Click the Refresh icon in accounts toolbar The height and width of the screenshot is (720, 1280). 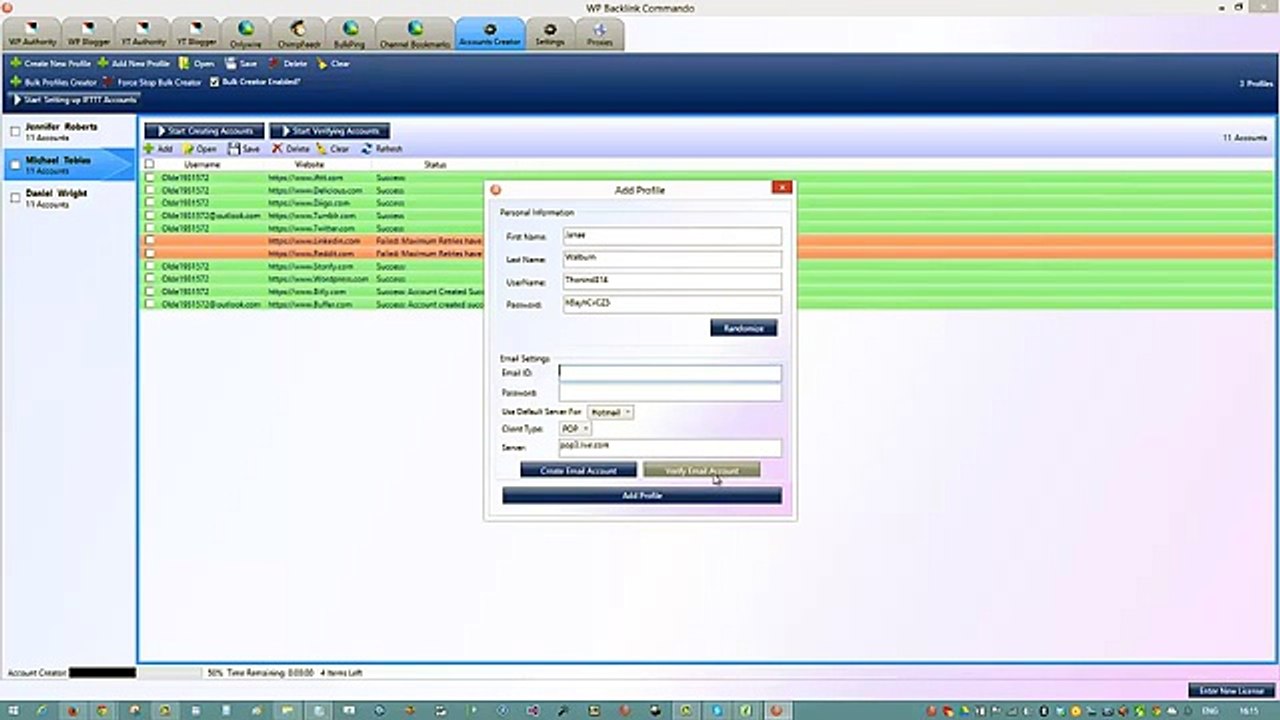click(x=367, y=148)
